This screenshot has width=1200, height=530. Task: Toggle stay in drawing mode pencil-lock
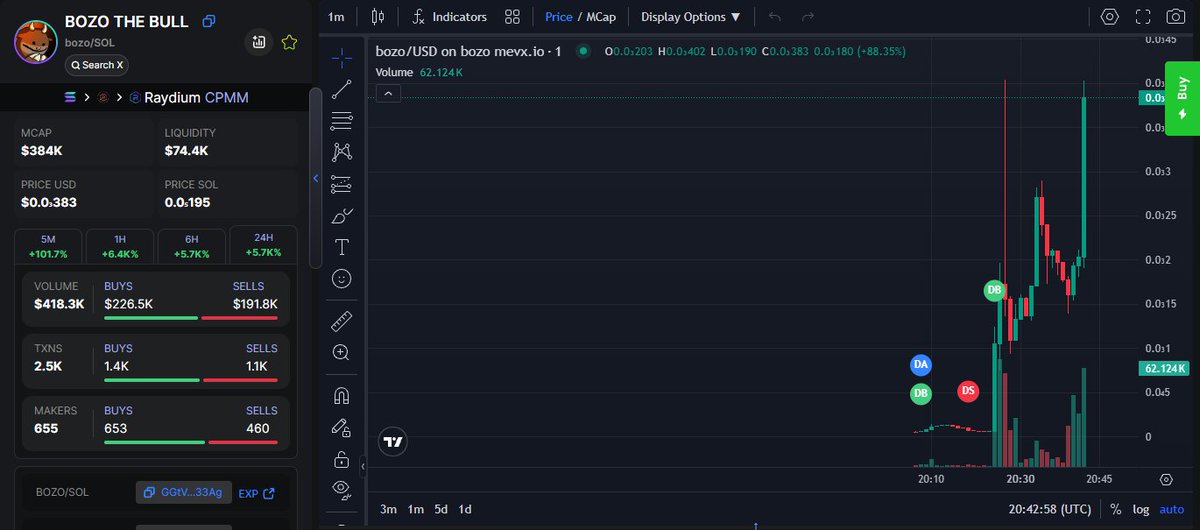click(x=342, y=428)
